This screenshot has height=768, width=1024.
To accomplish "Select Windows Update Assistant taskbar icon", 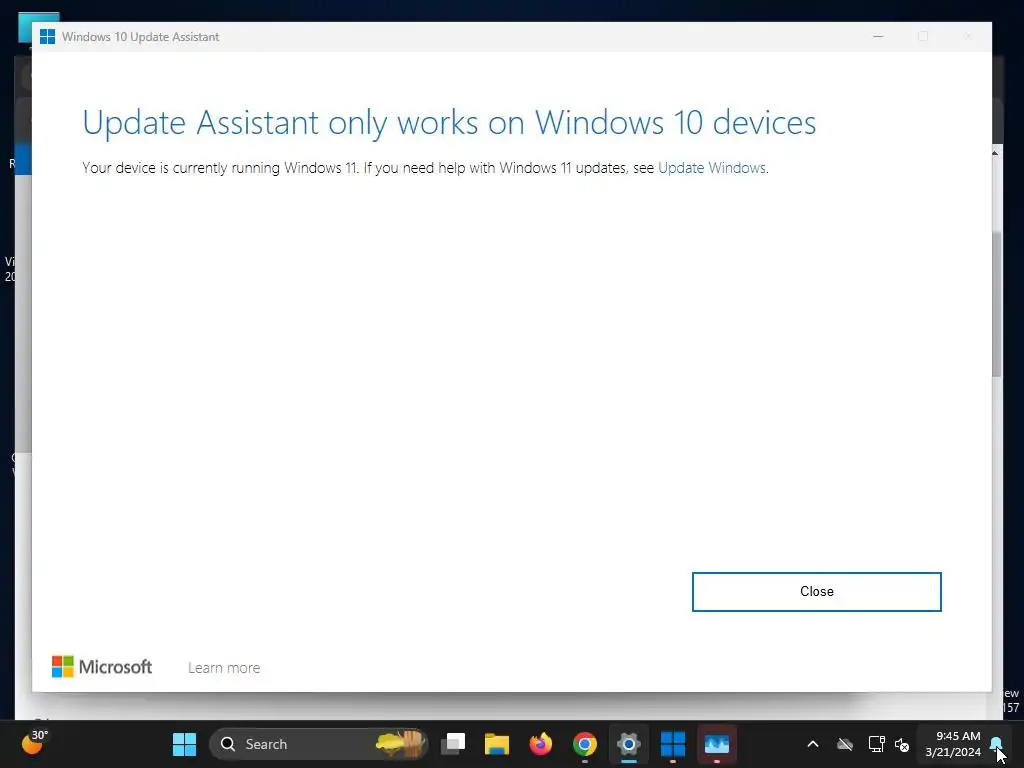I will point(673,744).
